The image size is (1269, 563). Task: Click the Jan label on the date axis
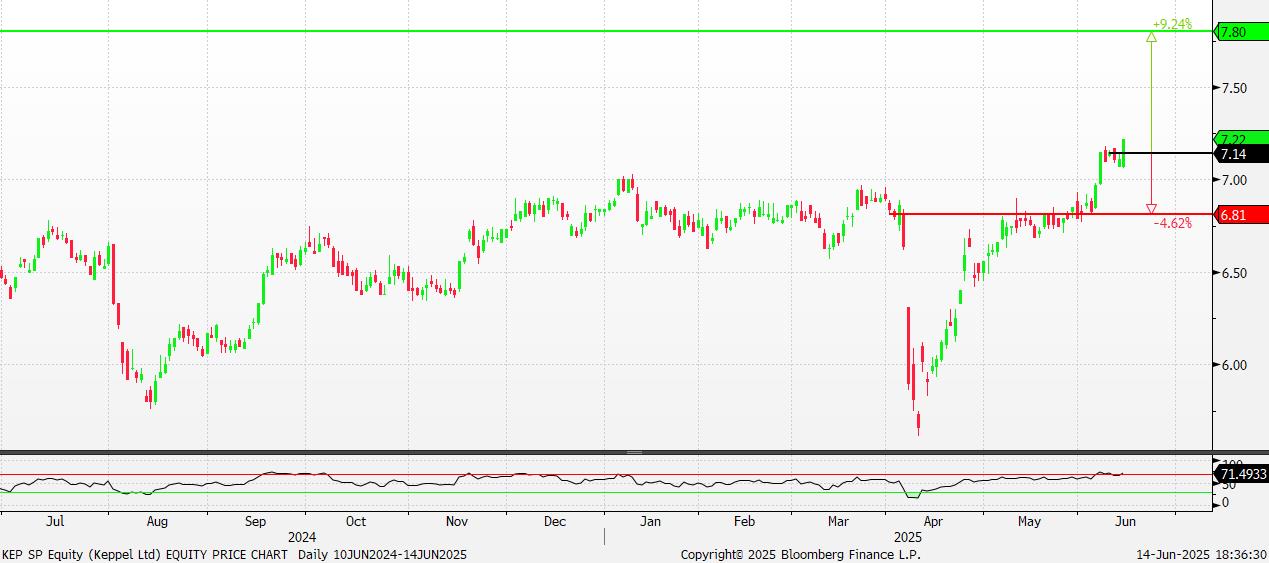pos(650,521)
